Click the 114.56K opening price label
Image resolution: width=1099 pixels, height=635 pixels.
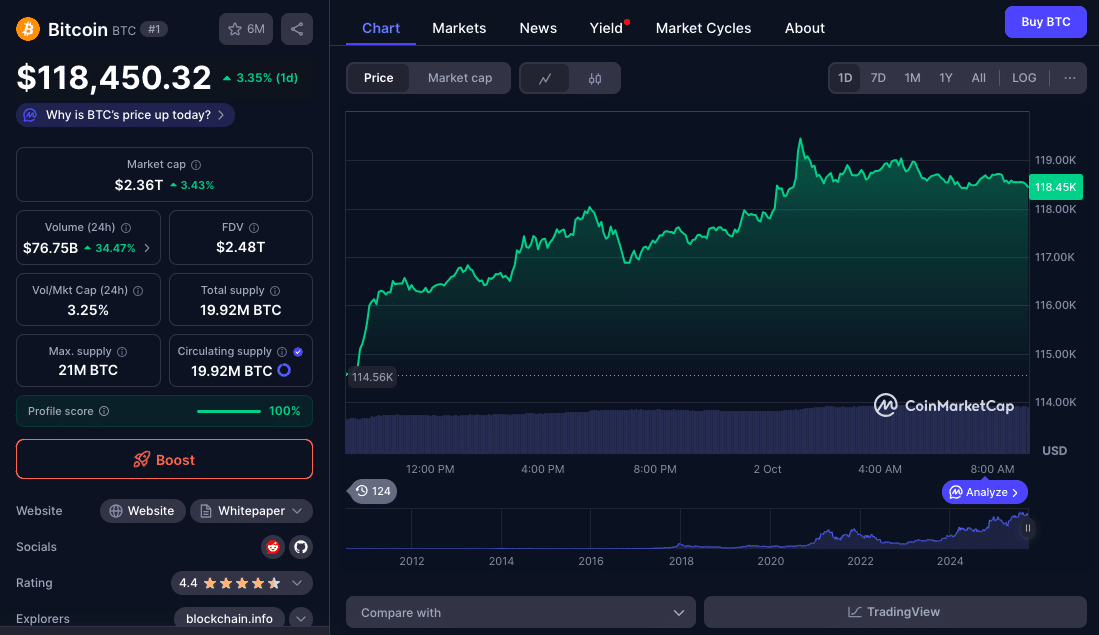point(372,377)
